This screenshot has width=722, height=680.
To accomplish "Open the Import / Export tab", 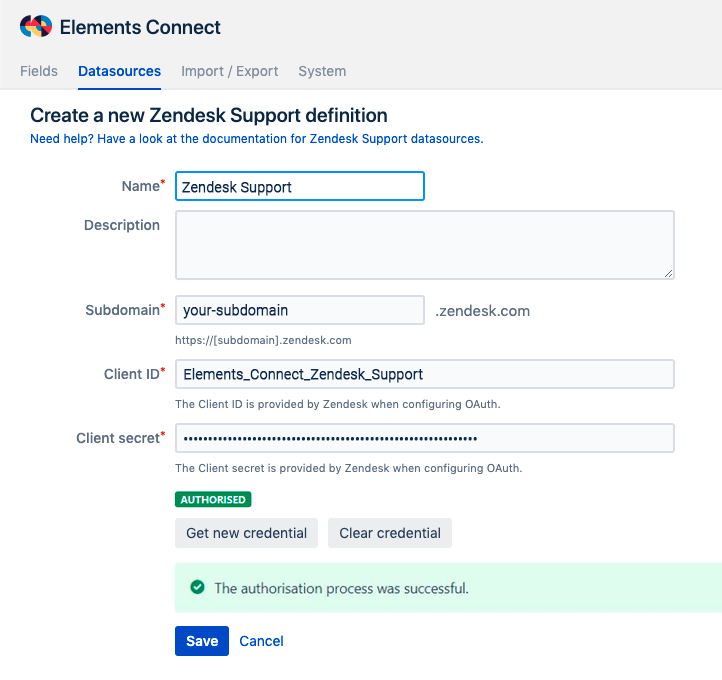I will point(229,71).
